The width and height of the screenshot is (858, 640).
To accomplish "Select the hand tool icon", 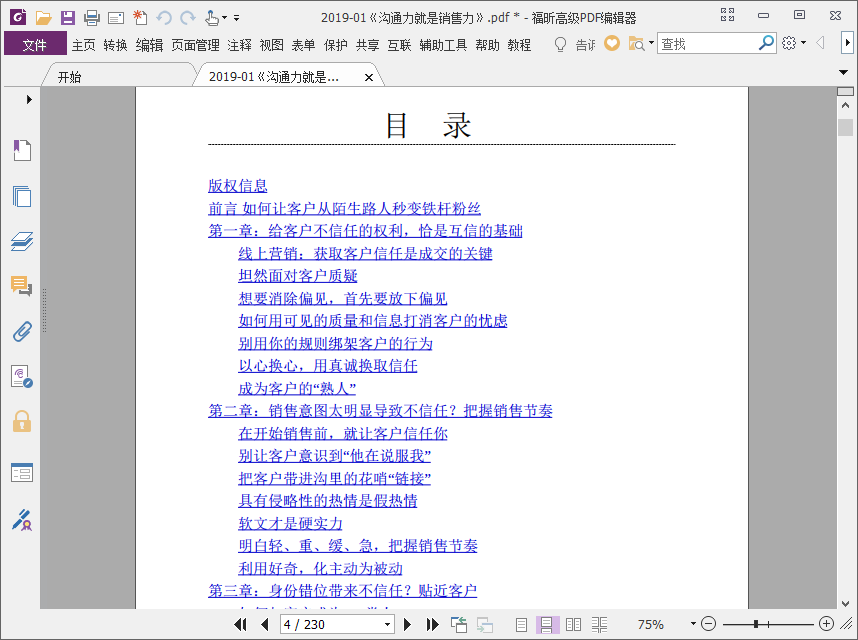I will [212, 18].
